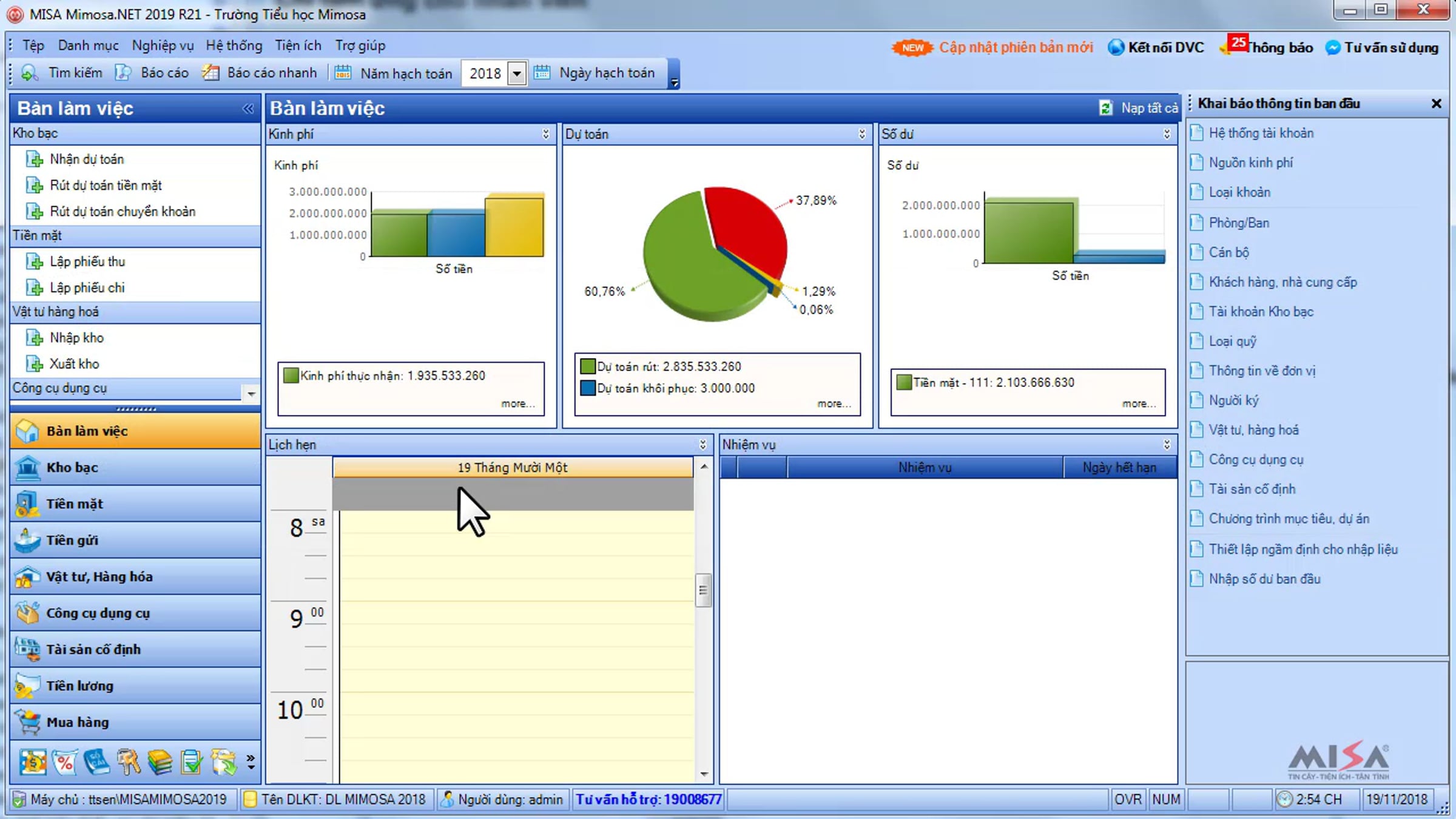Viewport: 1456px width, 819px height.
Task: Collapse the Kinh phí chart panel
Action: [546, 134]
